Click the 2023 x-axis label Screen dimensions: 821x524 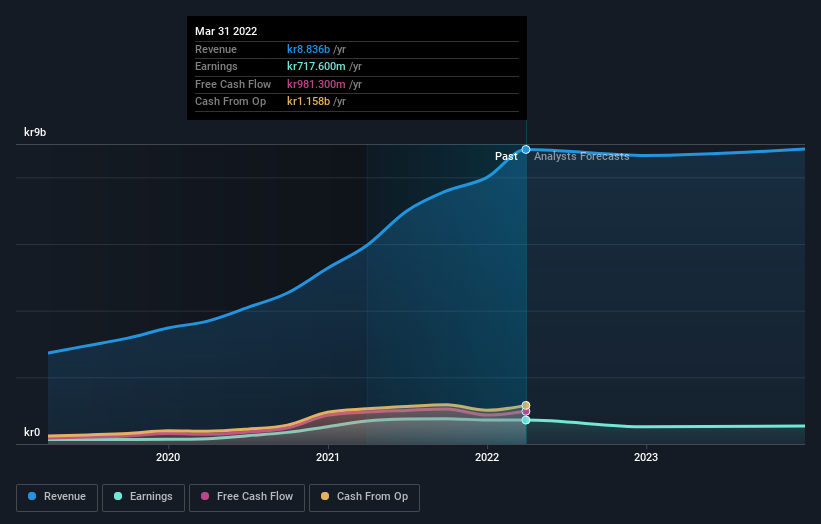coord(647,458)
